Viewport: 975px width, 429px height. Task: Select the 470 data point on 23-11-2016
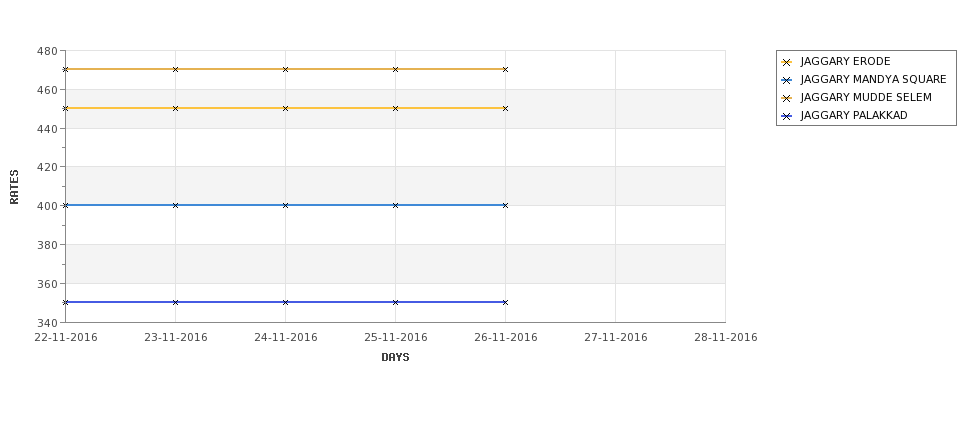pyautogui.click(x=175, y=70)
